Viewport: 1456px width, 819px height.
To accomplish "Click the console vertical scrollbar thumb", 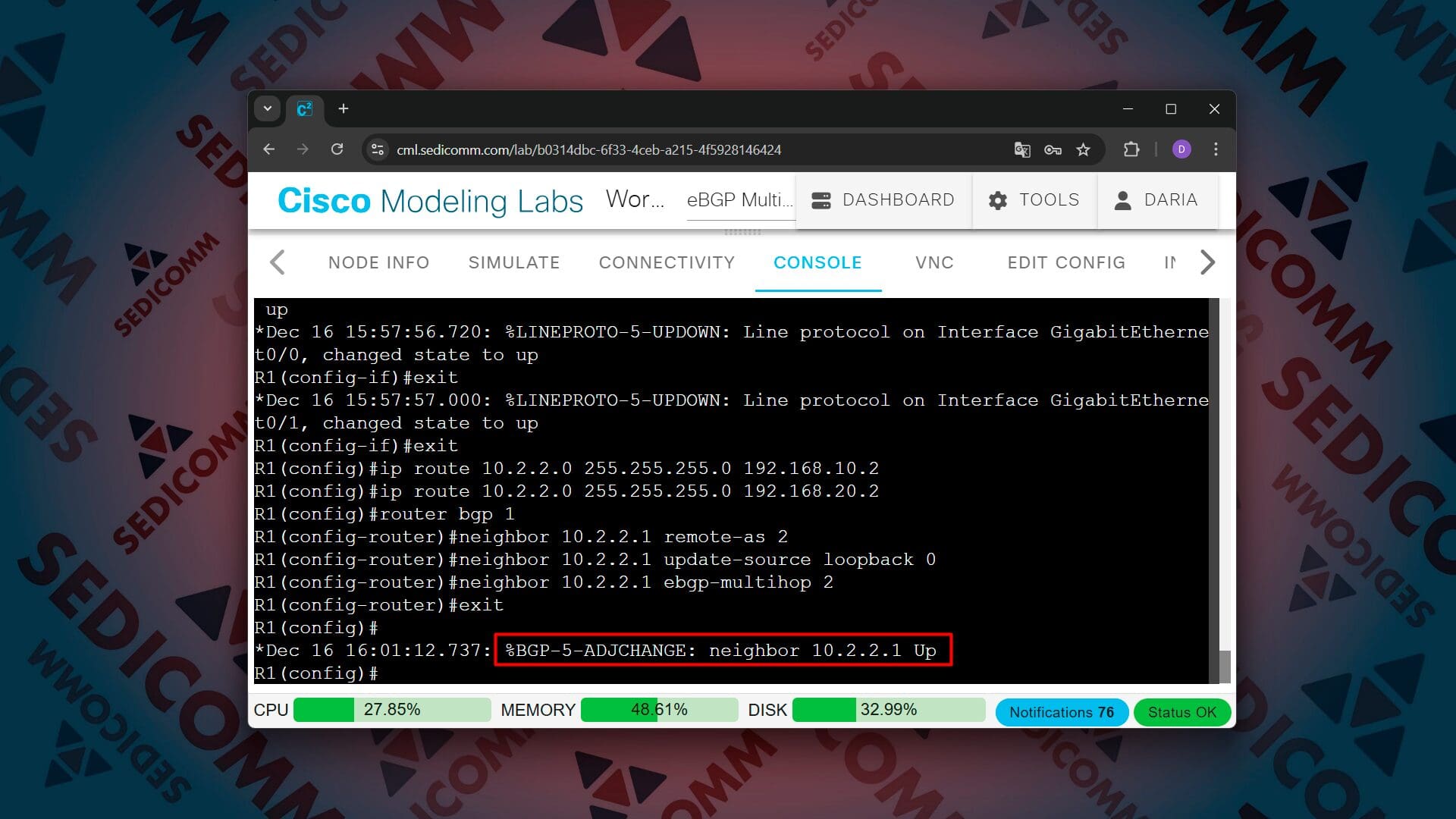I will [x=1224, y=666].
